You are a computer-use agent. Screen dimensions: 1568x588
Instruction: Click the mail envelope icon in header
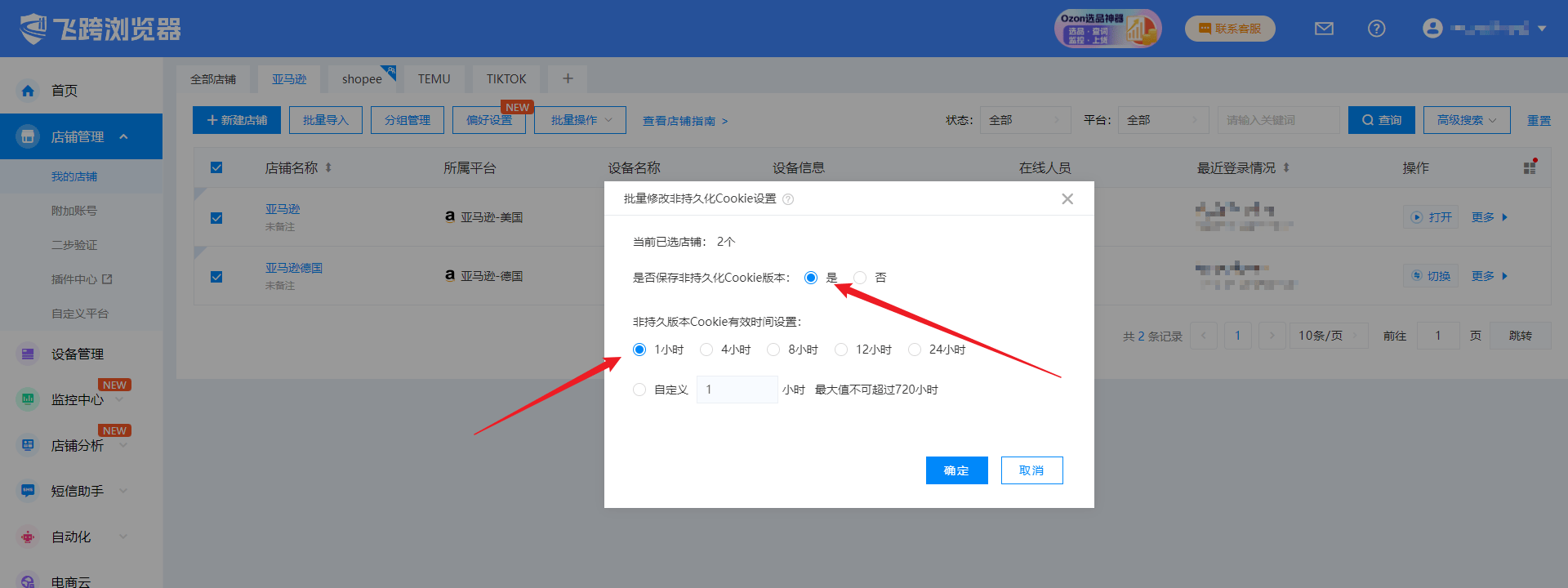[1324, 29]
